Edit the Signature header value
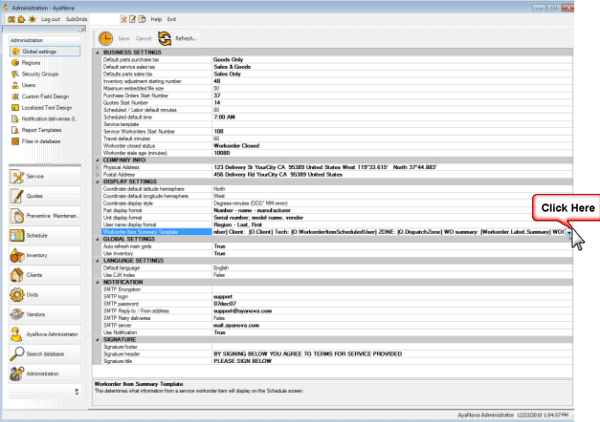Screen dimensions: 600x422 (392, 354)
